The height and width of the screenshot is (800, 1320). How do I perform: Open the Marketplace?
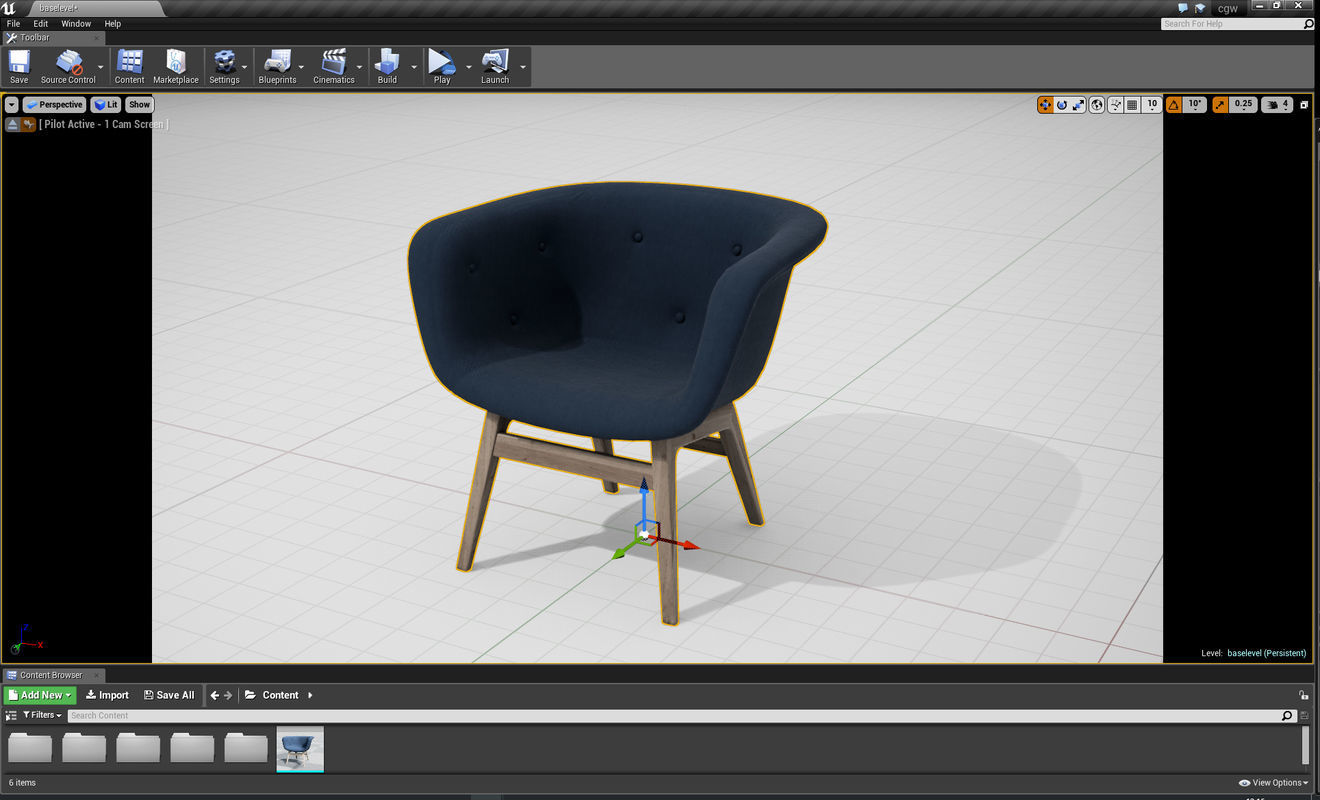coord(176,66)
